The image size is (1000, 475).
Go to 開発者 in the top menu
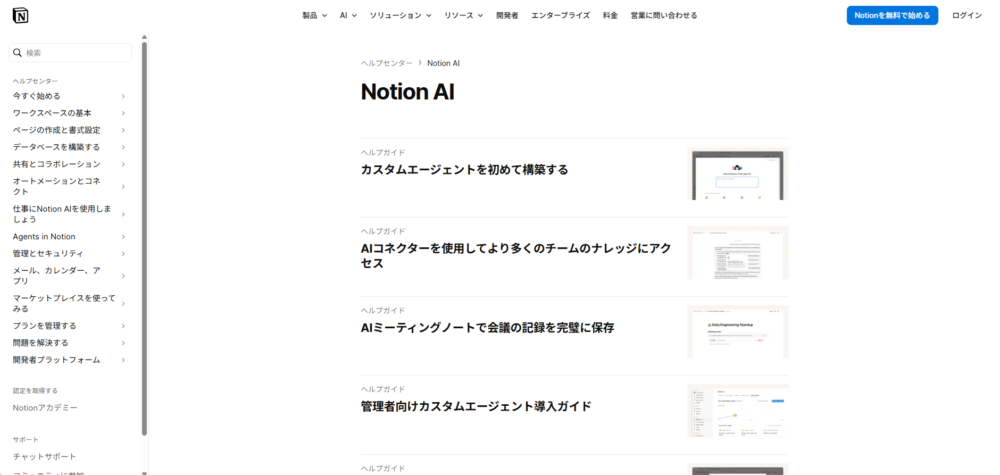pos(507,15)
